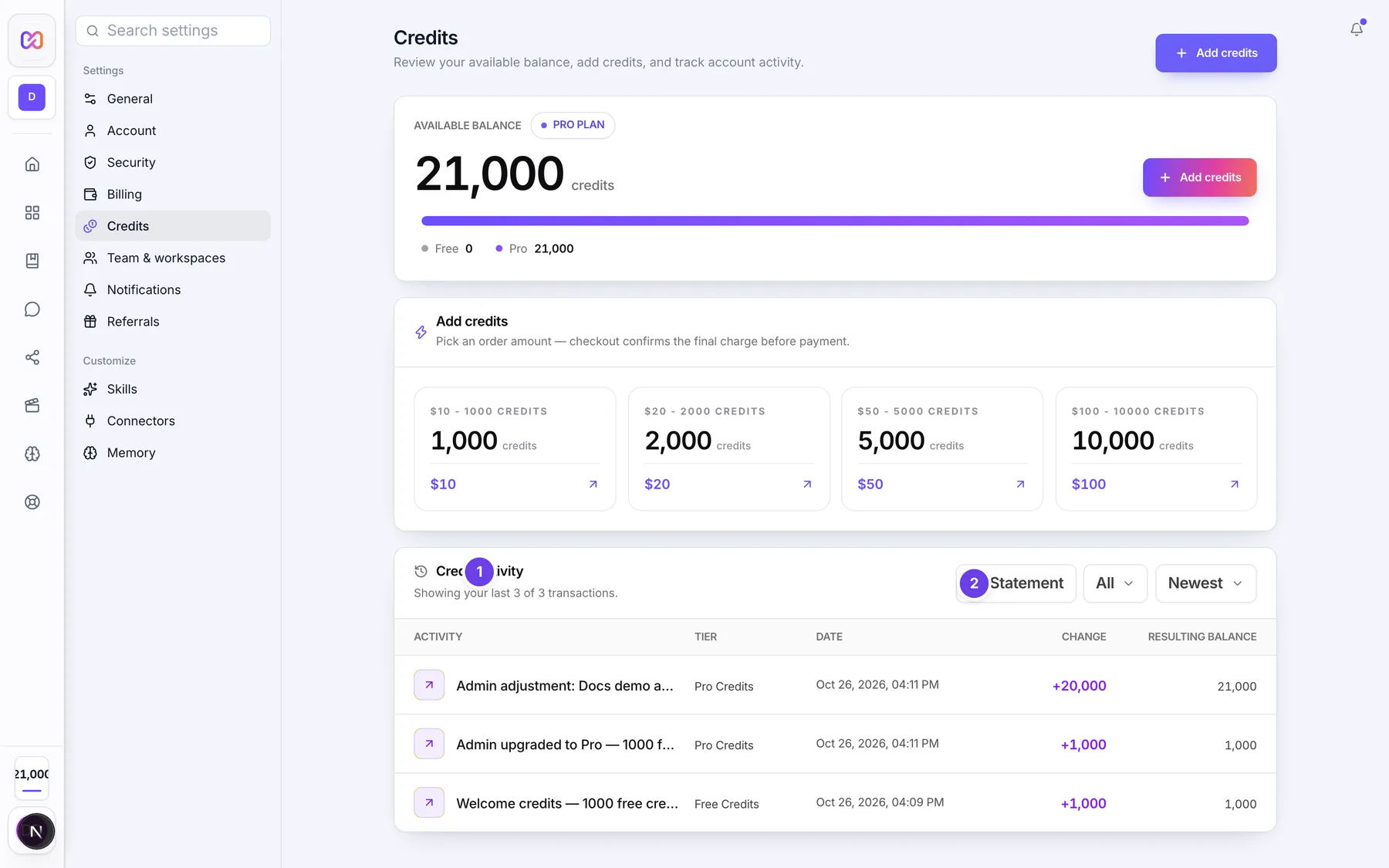Click the RESULTING BALANCE column header
This screenshot has height=868, width=1389.
1201,637
